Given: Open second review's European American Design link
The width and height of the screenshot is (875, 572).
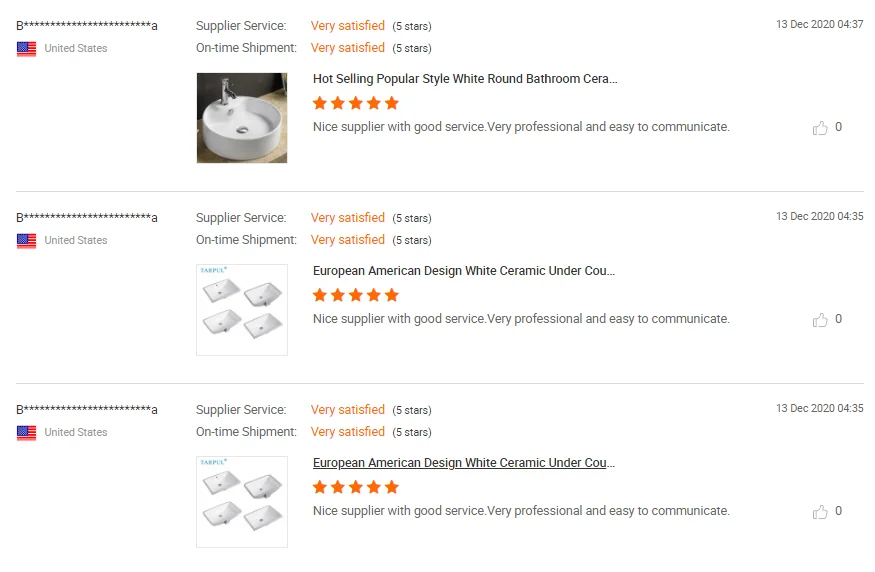Looking at the screenshot, I should point(464,271).
